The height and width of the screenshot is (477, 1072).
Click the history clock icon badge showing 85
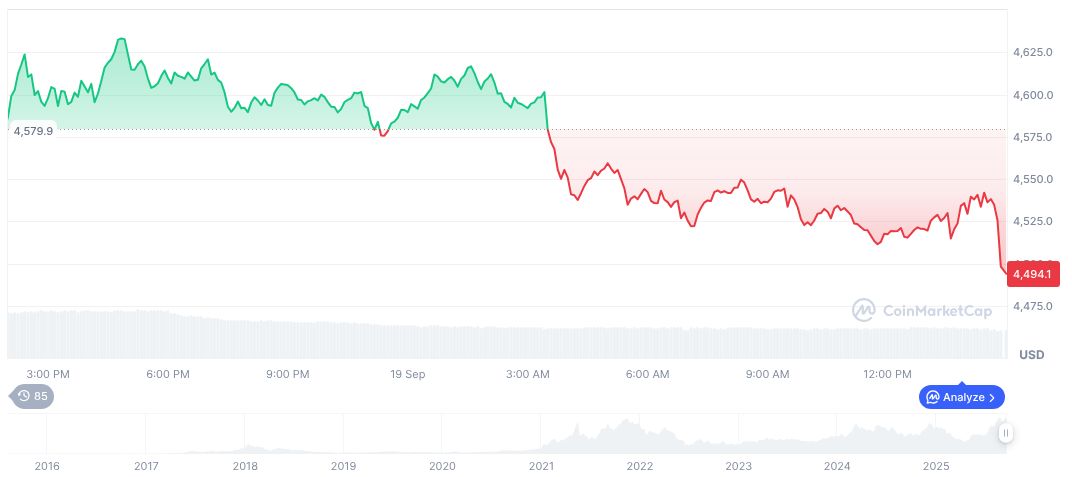pyautogui.click(x=33, y=396)
